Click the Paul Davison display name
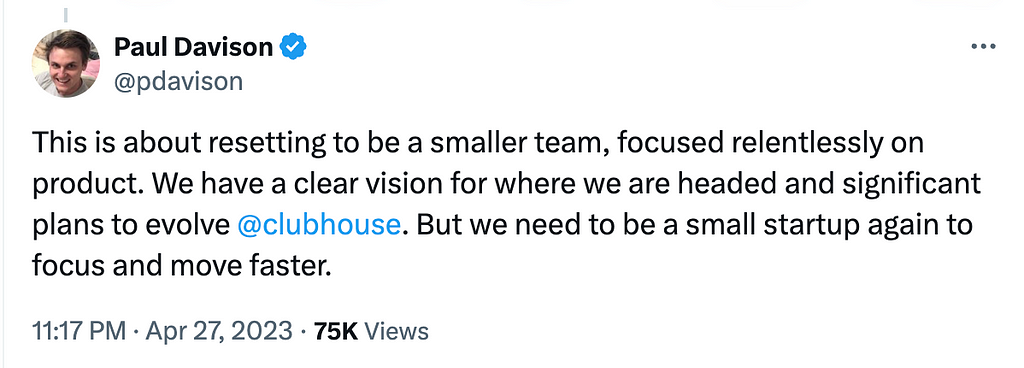Image resolution: width=1024 pixels, height=368 pixels. click(x=193, y=47)
